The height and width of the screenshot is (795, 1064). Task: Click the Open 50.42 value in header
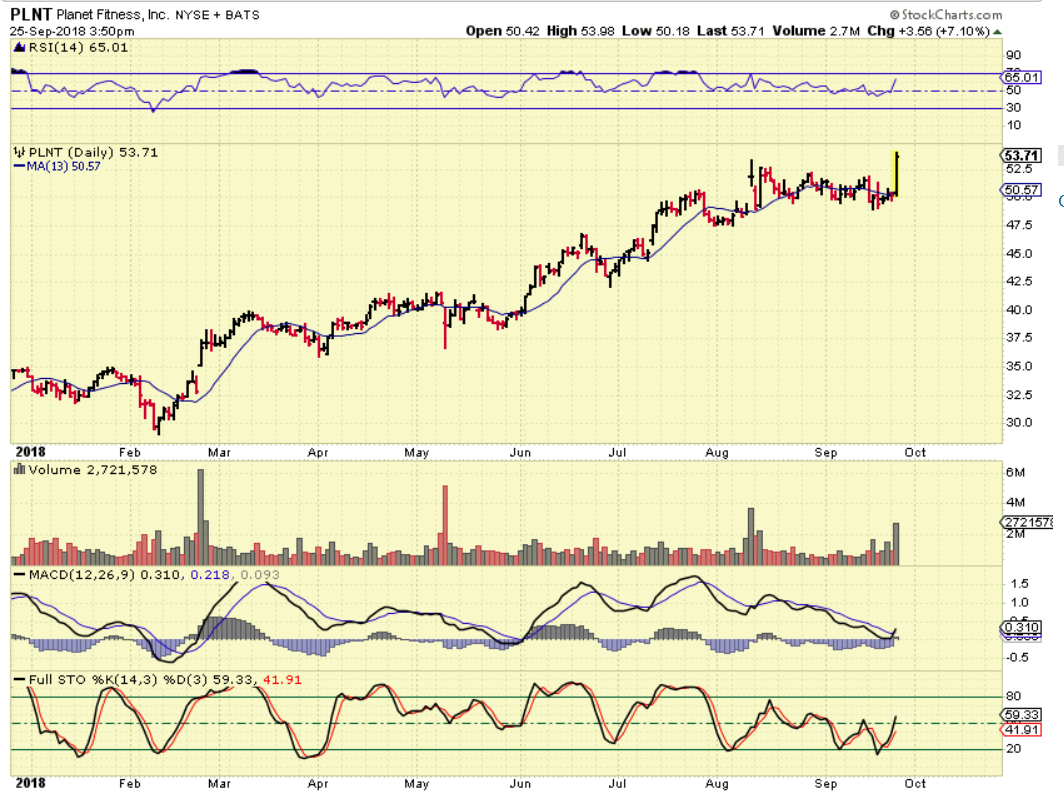(x=502, y=31)
